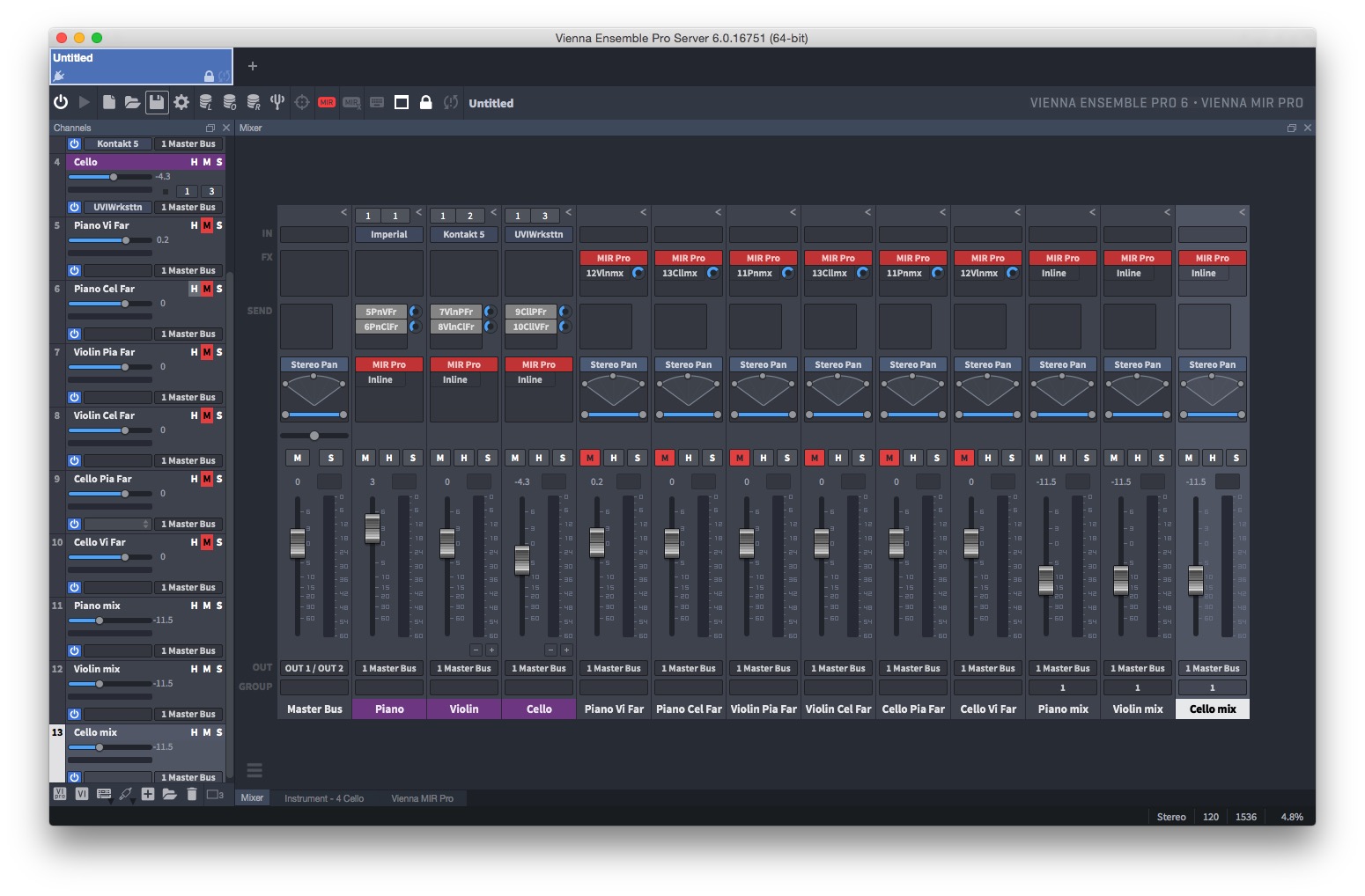This screenshot has height=896, width=1365.
Task: Click the trash icon below channel list
Action: click(x=192, y=794)
